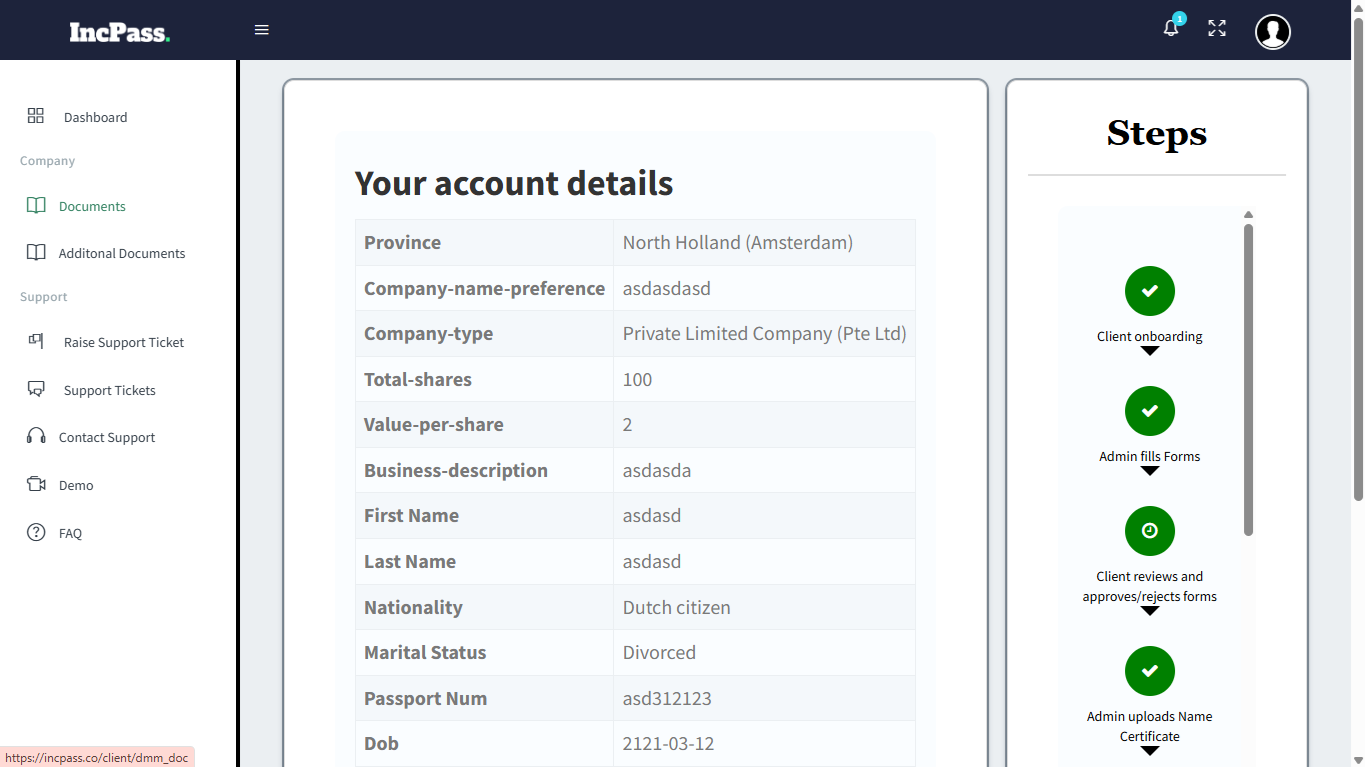Enter fullscreen mode with the expand icon
This screenshot has width=1365, height=767.
coord(1217,29)
